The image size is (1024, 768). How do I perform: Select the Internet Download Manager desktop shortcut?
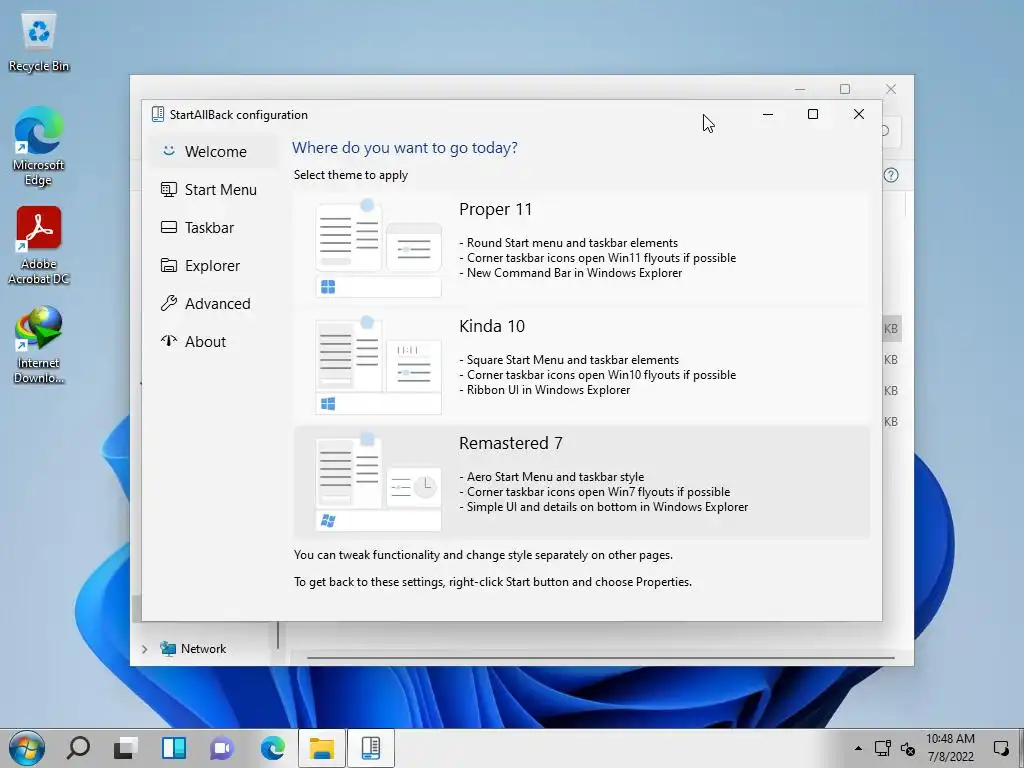[x=39, y=345]
